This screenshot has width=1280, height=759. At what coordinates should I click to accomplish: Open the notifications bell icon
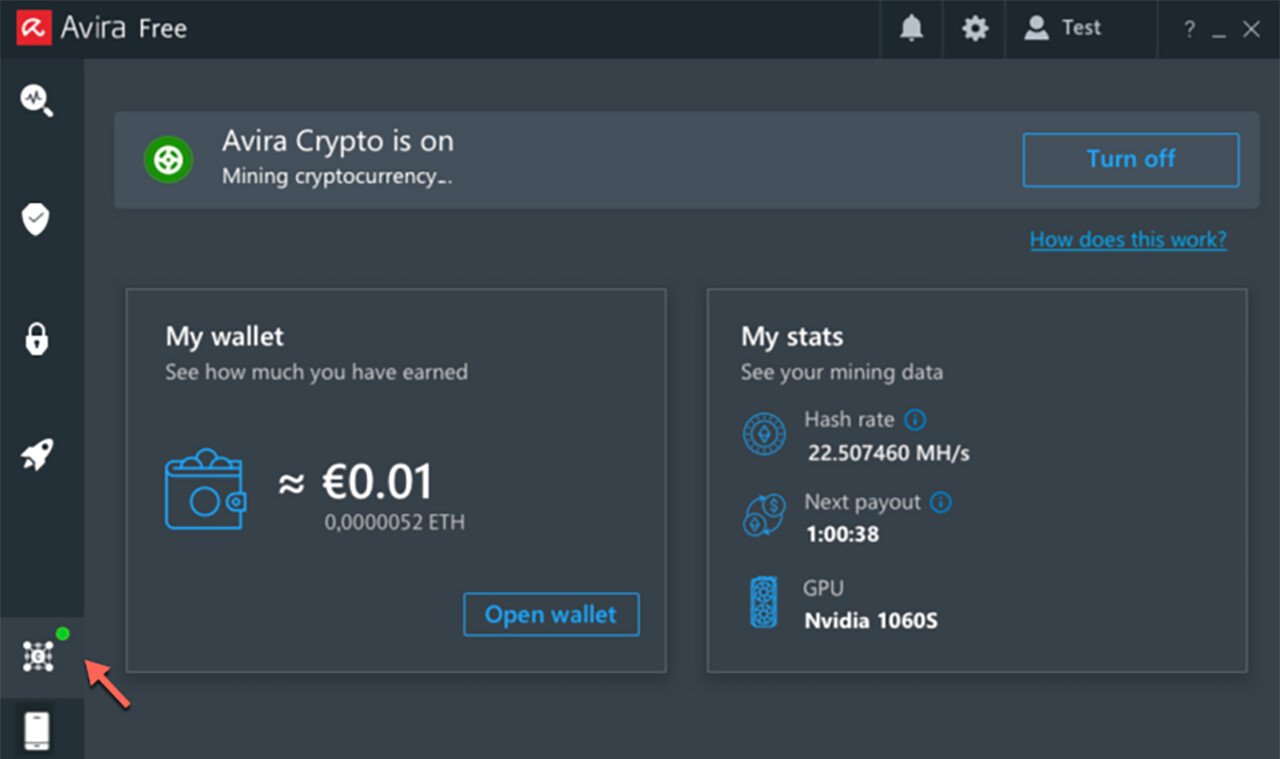[911, 29]
